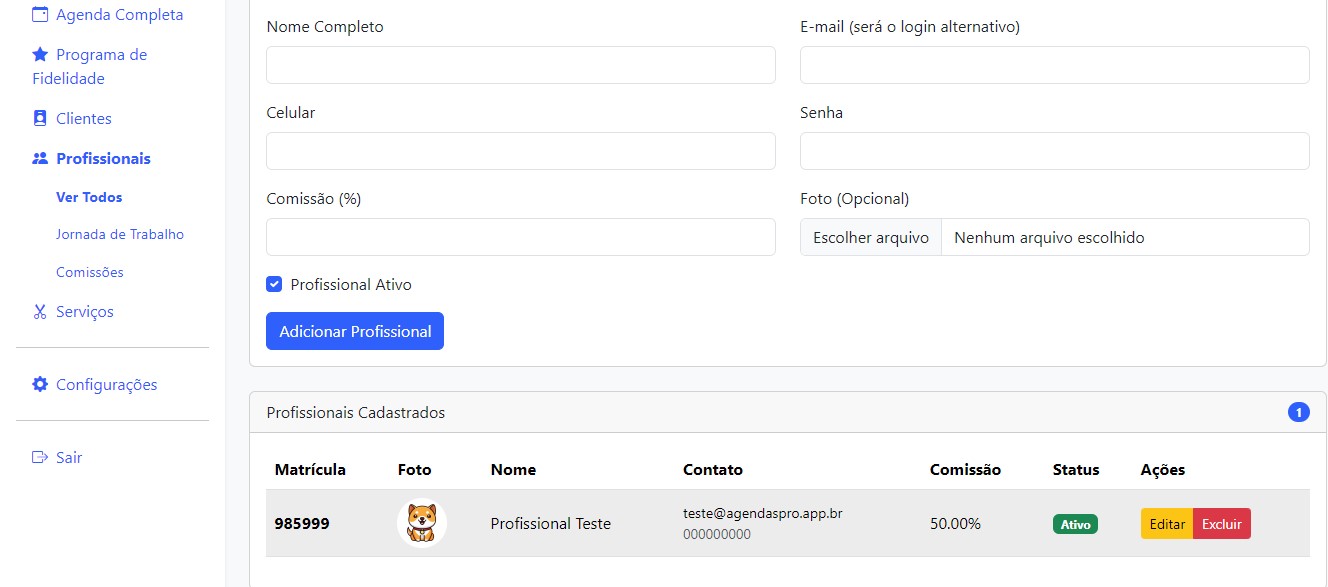
Task: Uncheck the Profissional Ativo checkbox
Action: [x=273, y=284]
